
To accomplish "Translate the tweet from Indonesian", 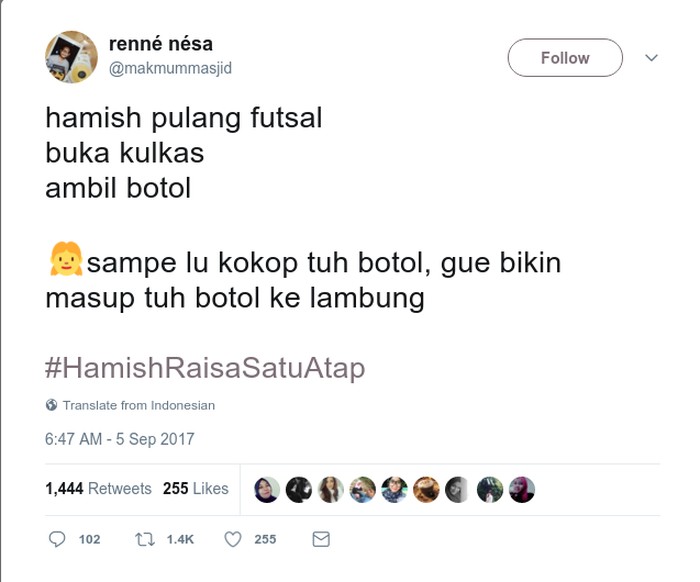I will 138,405.
